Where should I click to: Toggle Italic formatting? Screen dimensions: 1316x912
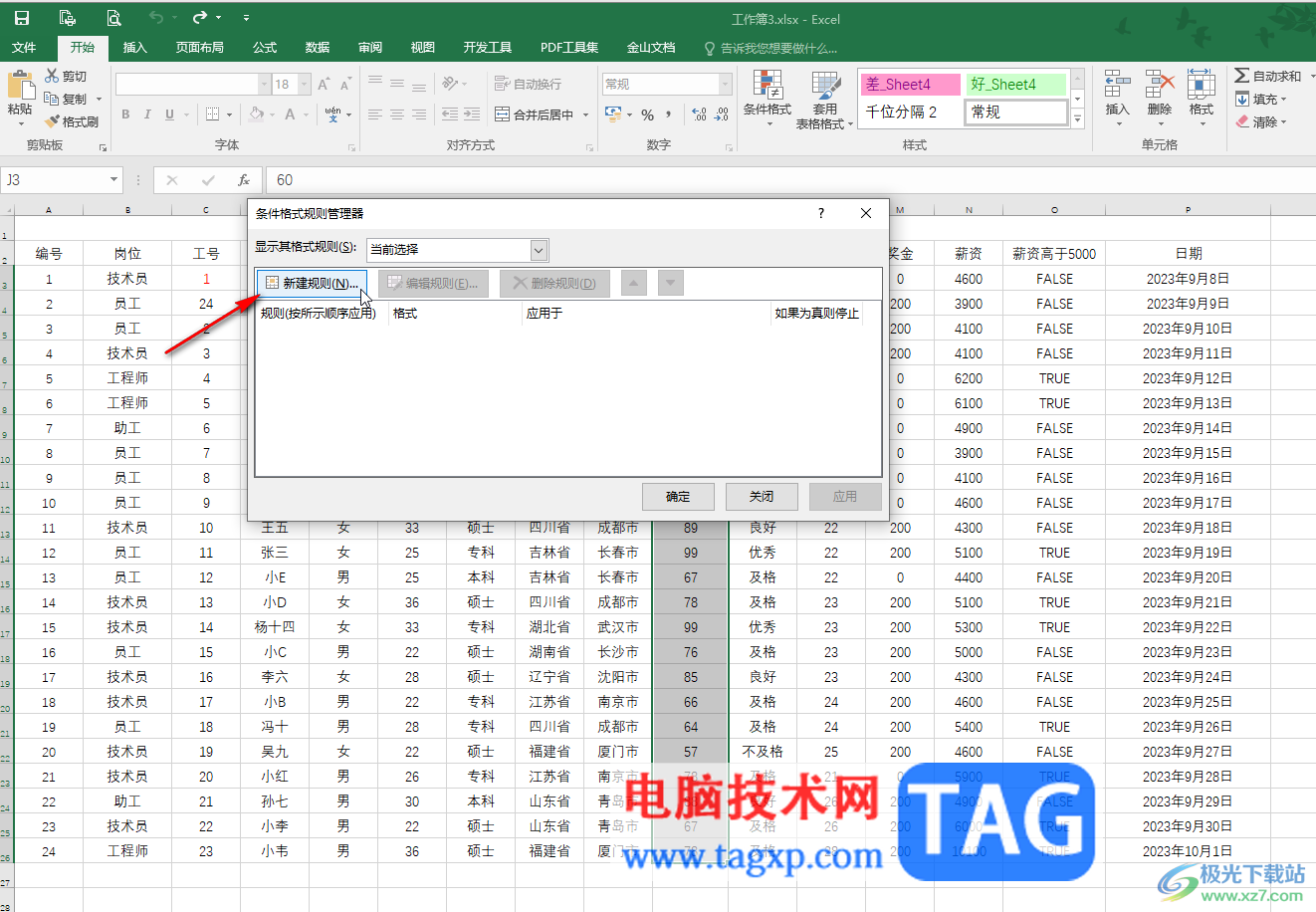coord(147,114)
